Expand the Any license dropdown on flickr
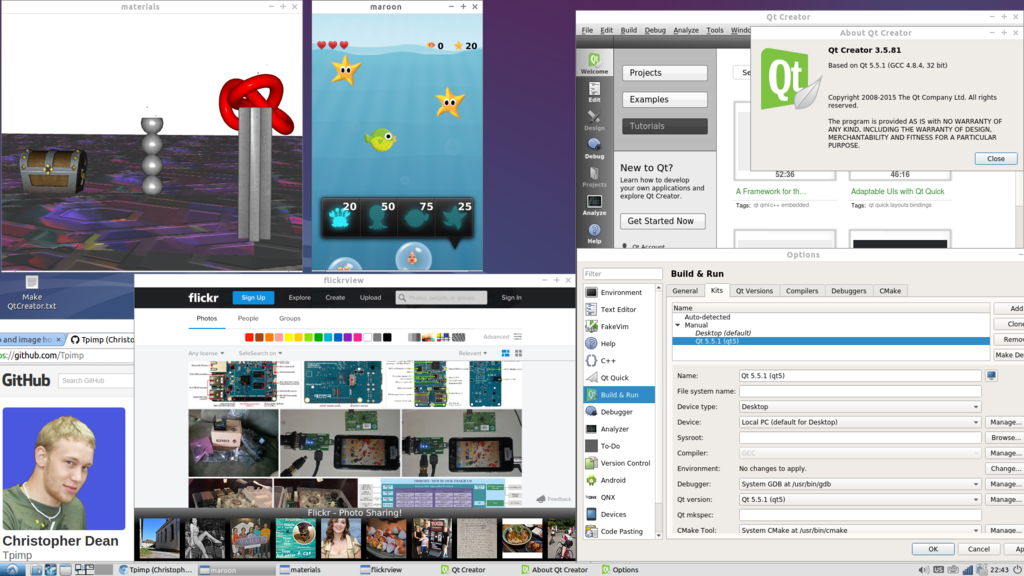The image size is (1024, 576). click(x=206, y=353)
